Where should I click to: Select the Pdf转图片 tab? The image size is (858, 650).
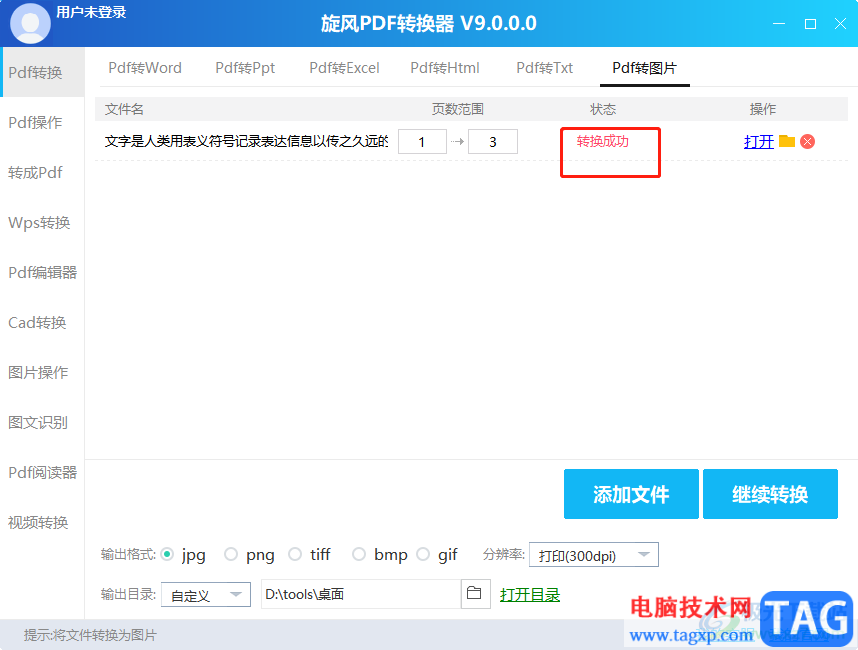pyautogui.click(x=645, y=68)
